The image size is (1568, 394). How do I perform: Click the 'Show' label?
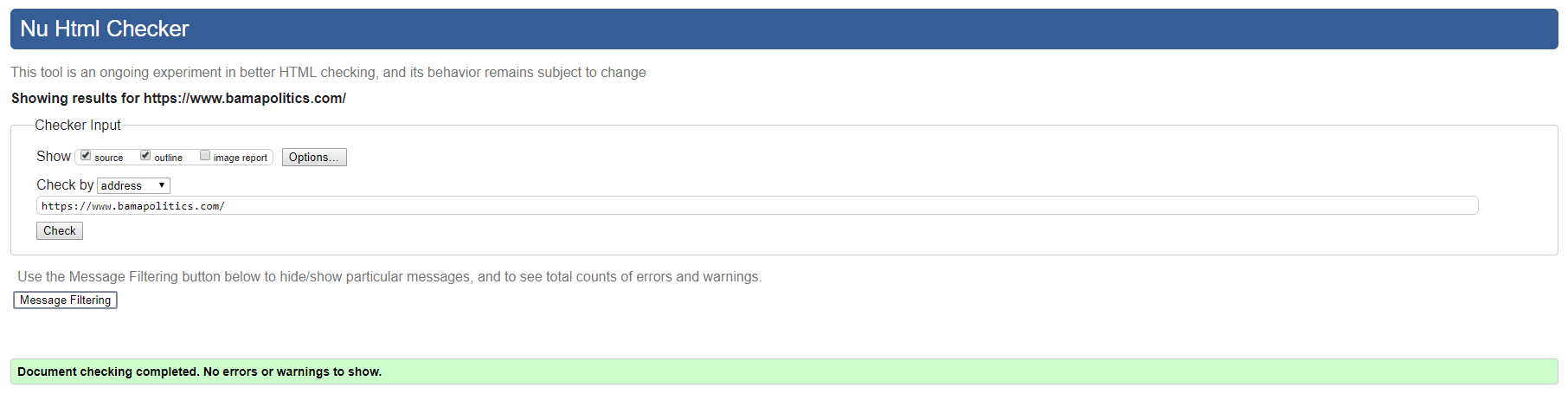pos(54,156)
